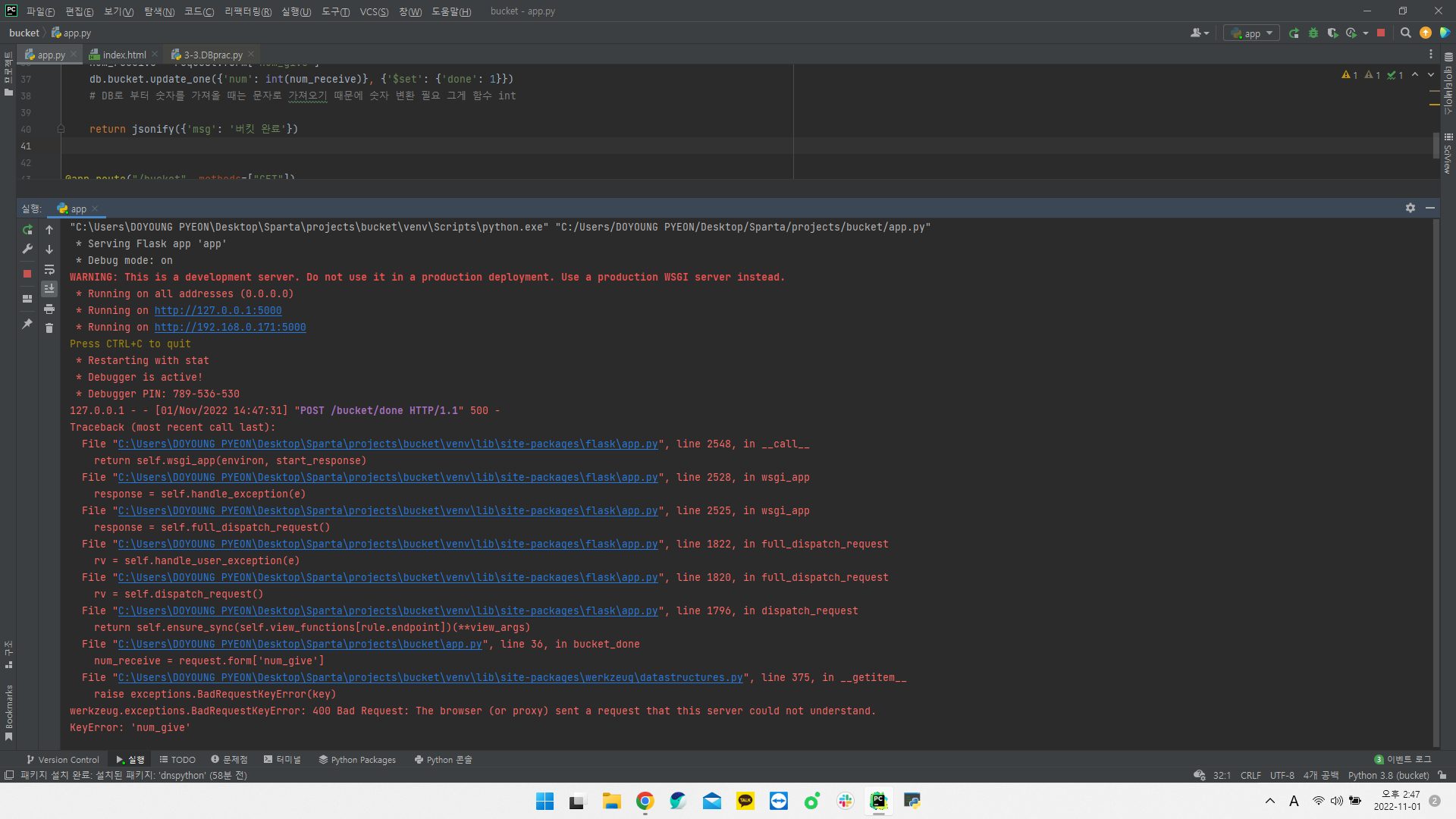Toggle pin tab in Run panel

click(x=27, y=324)
